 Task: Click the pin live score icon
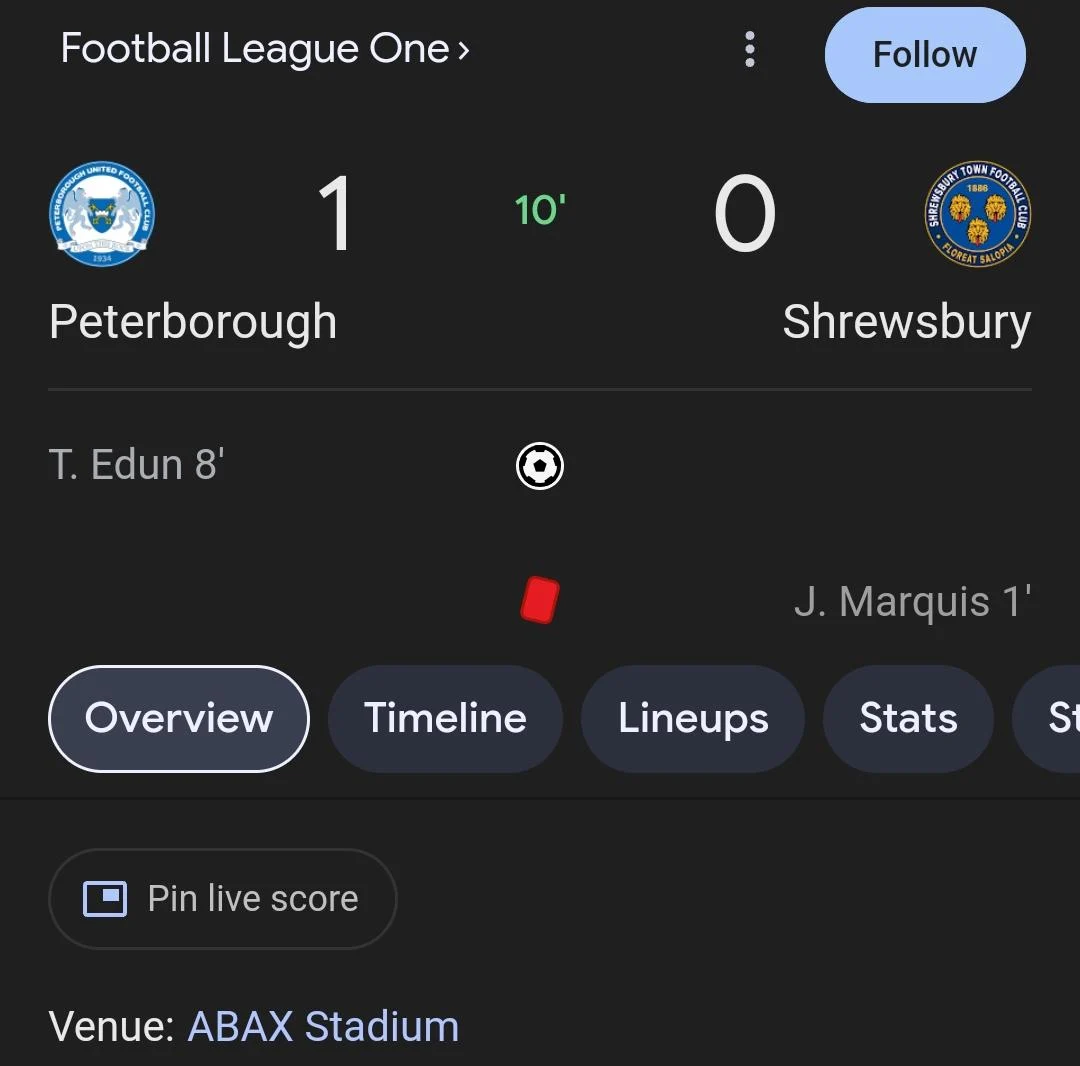point(103,898)
